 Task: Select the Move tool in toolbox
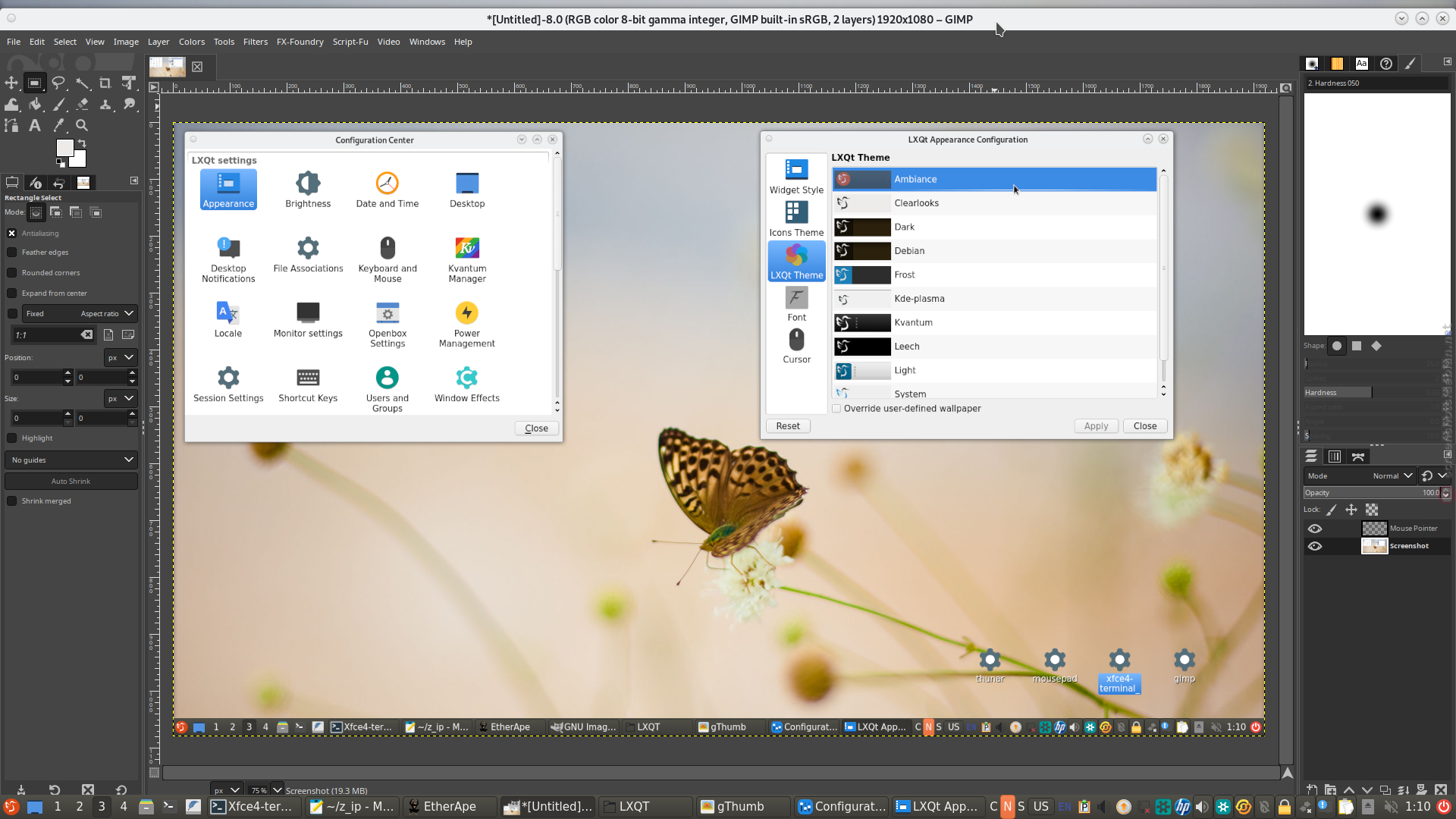pos(11,83)
